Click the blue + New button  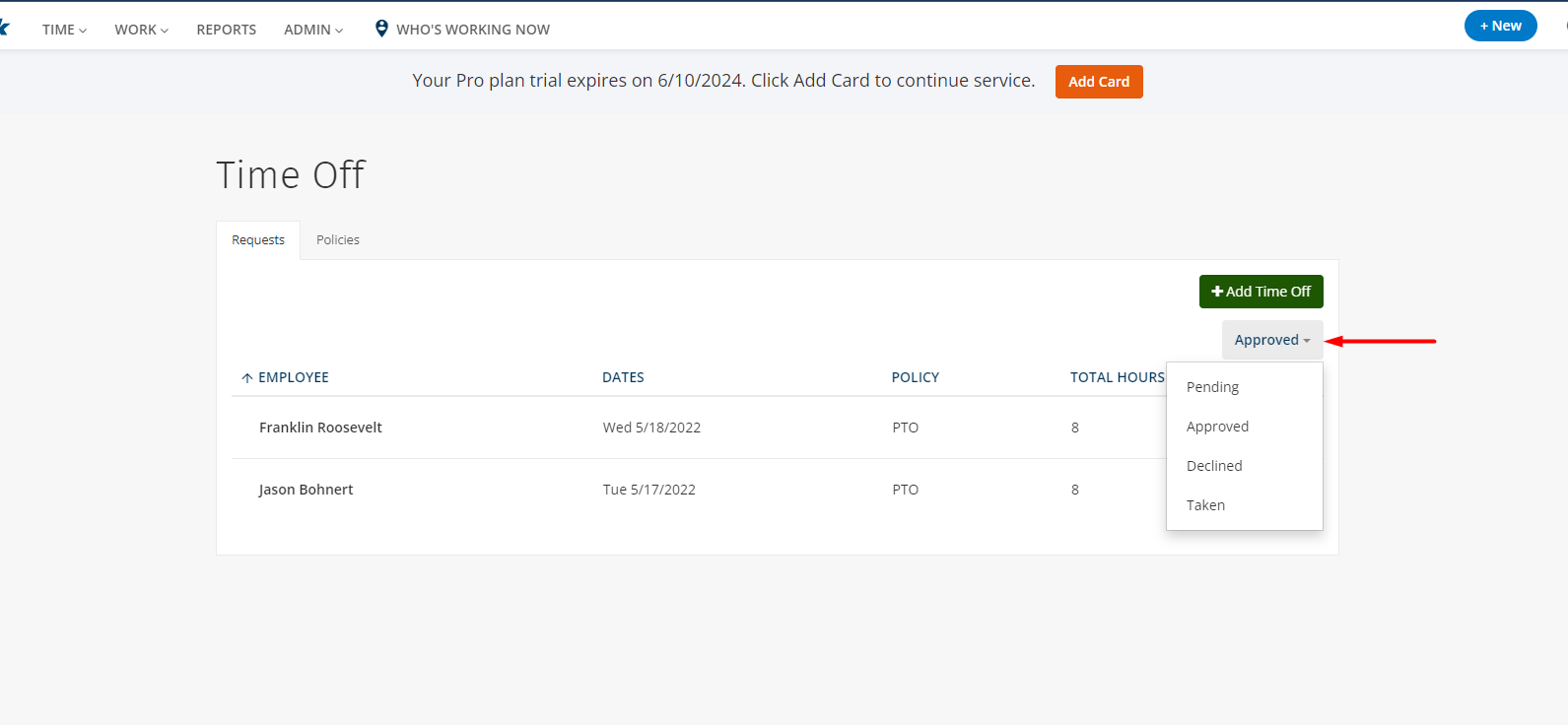coord(1500,26)
